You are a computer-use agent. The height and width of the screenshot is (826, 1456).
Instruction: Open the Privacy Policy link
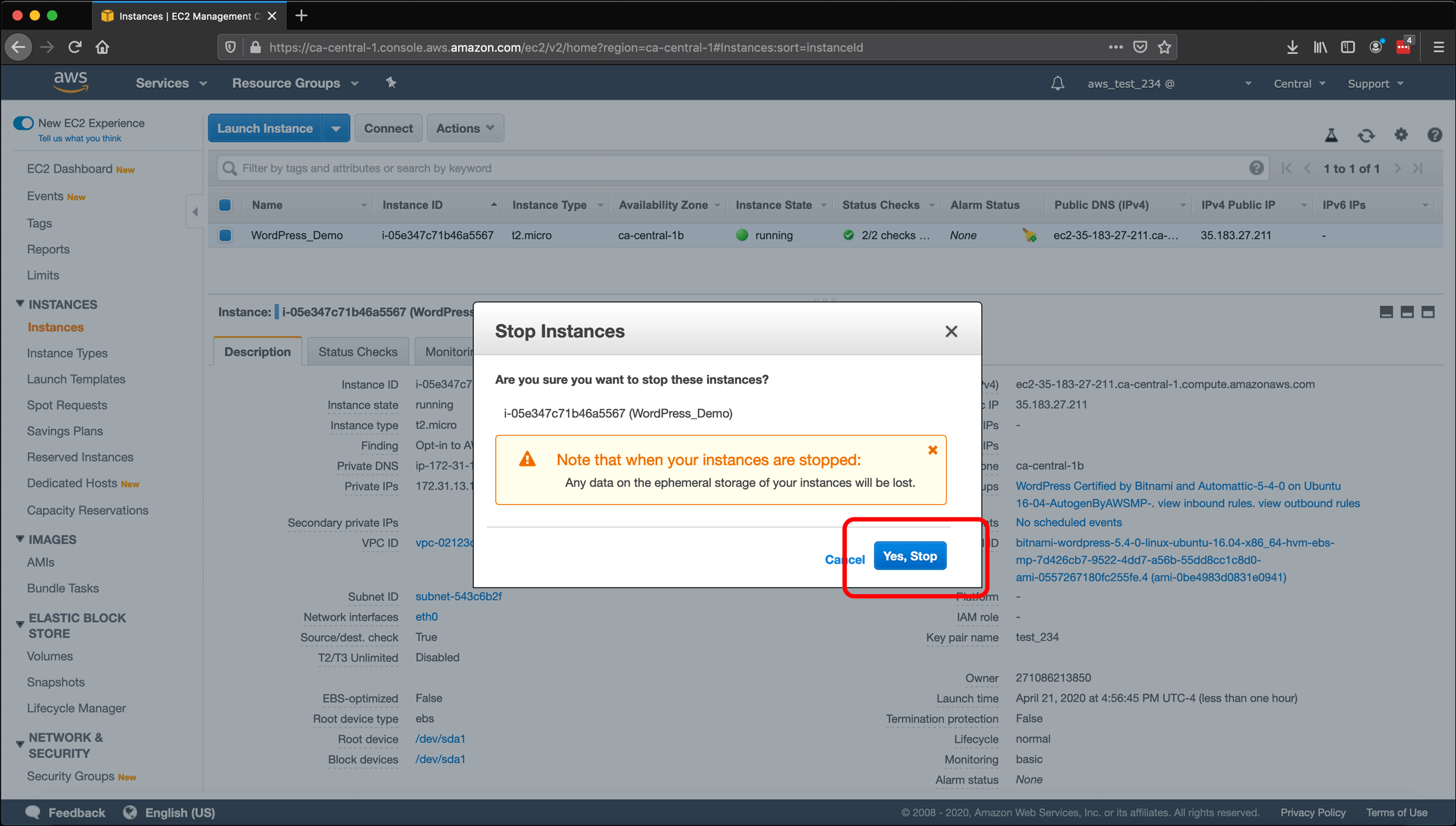pyautogui.click(x=1313, y=812)
